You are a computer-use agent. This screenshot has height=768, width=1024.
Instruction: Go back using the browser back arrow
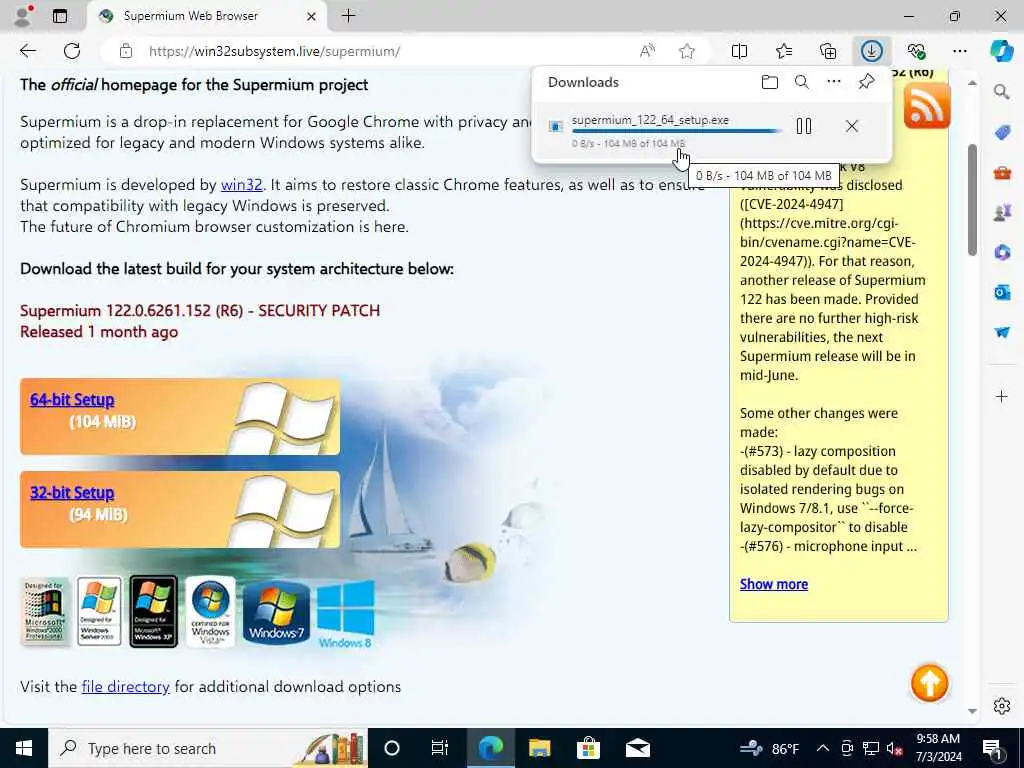(27, 51)
